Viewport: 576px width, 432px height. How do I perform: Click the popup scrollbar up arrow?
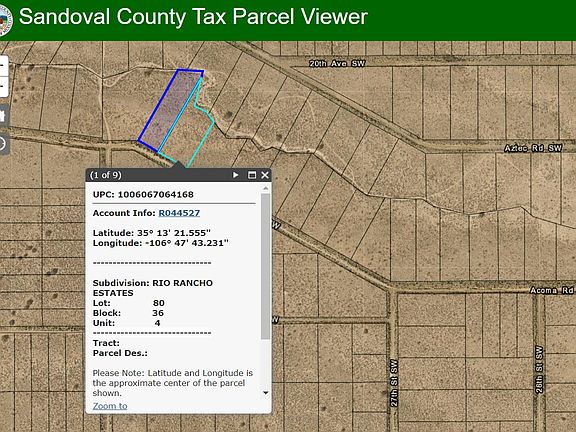pyautogui.click(x=266, y=188)
